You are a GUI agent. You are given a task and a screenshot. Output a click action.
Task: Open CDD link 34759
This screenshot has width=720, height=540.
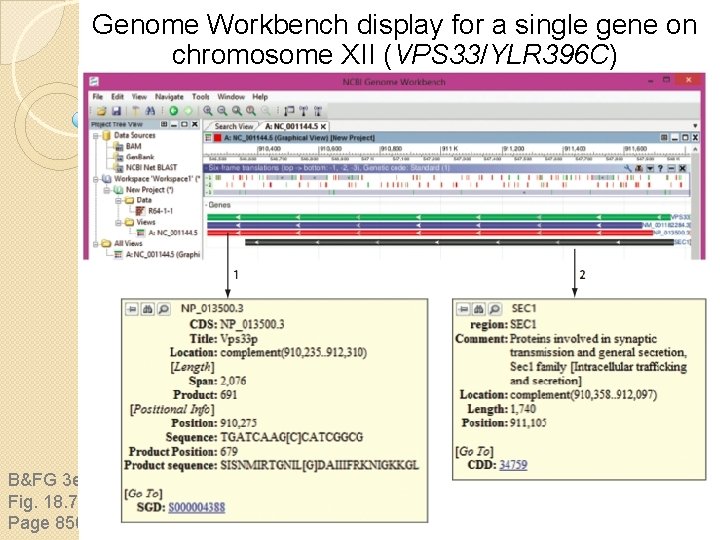tap(513, 465)
